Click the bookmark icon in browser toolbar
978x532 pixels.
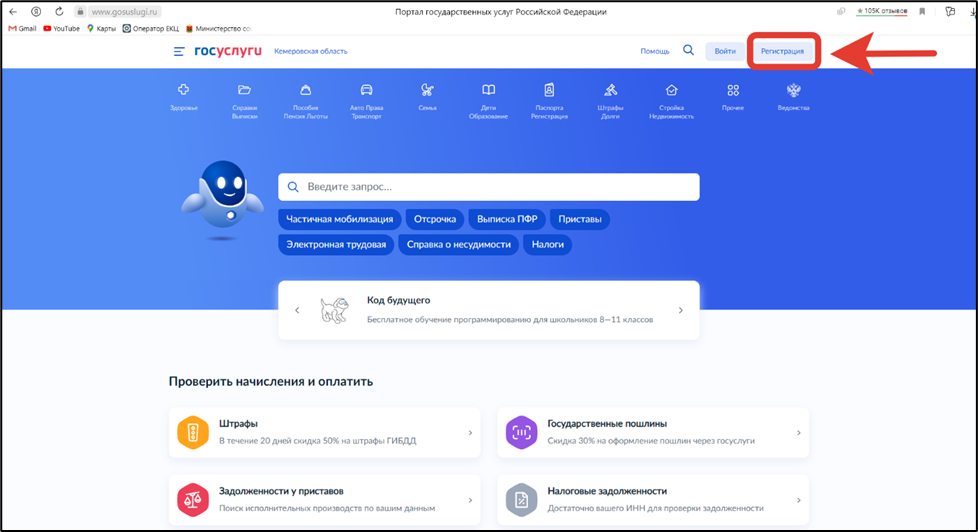coord(922,11)
